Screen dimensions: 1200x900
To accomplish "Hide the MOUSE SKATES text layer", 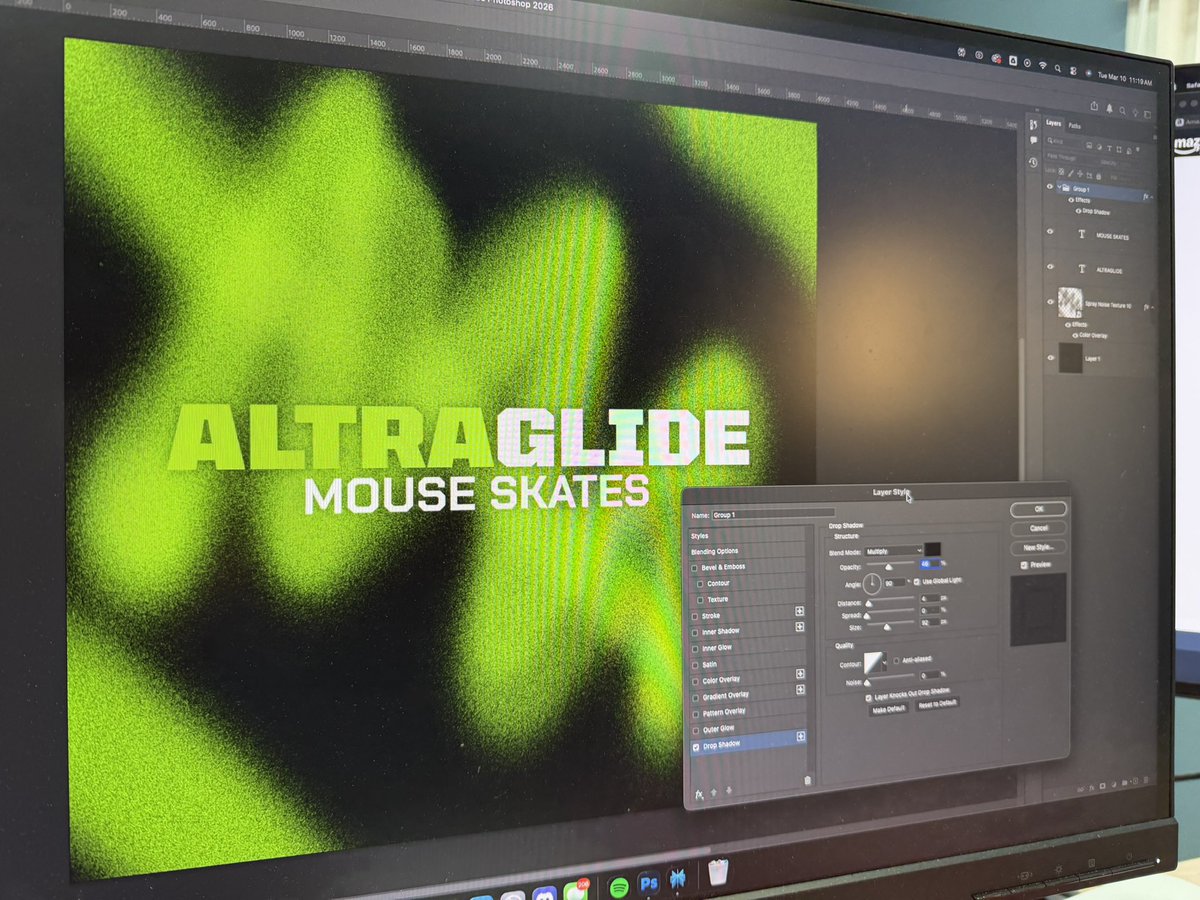I will pos(1050,231).
